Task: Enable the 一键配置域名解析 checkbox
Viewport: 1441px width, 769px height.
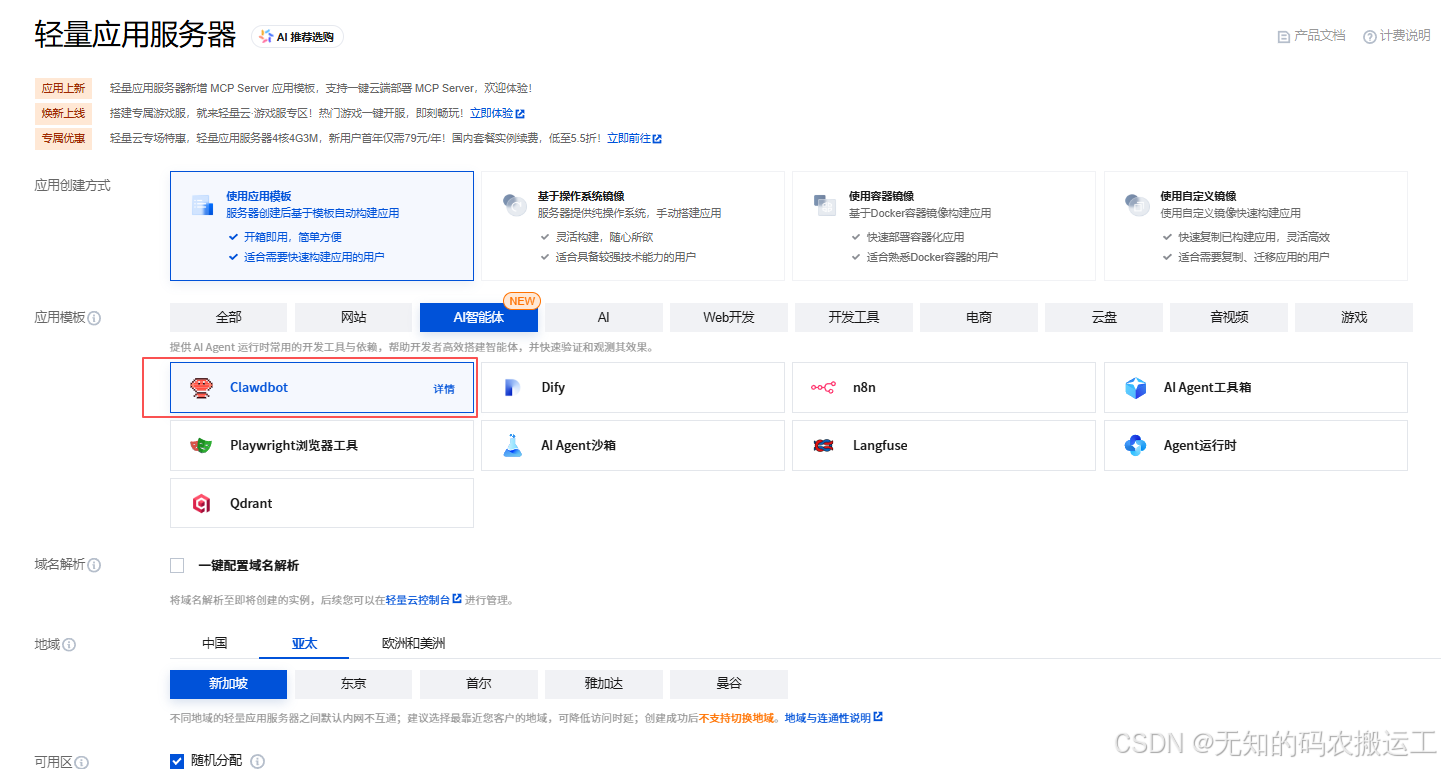Action: click(177, 566)
